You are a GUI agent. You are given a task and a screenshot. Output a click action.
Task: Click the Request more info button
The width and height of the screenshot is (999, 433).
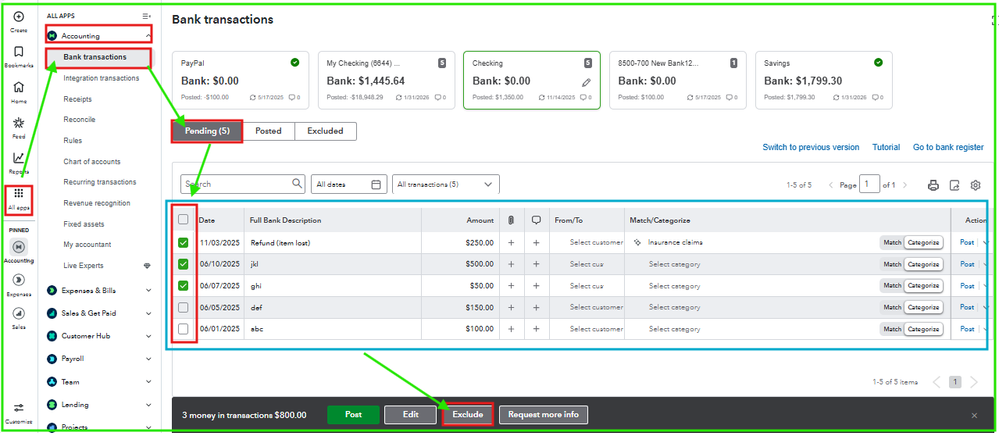543,415
